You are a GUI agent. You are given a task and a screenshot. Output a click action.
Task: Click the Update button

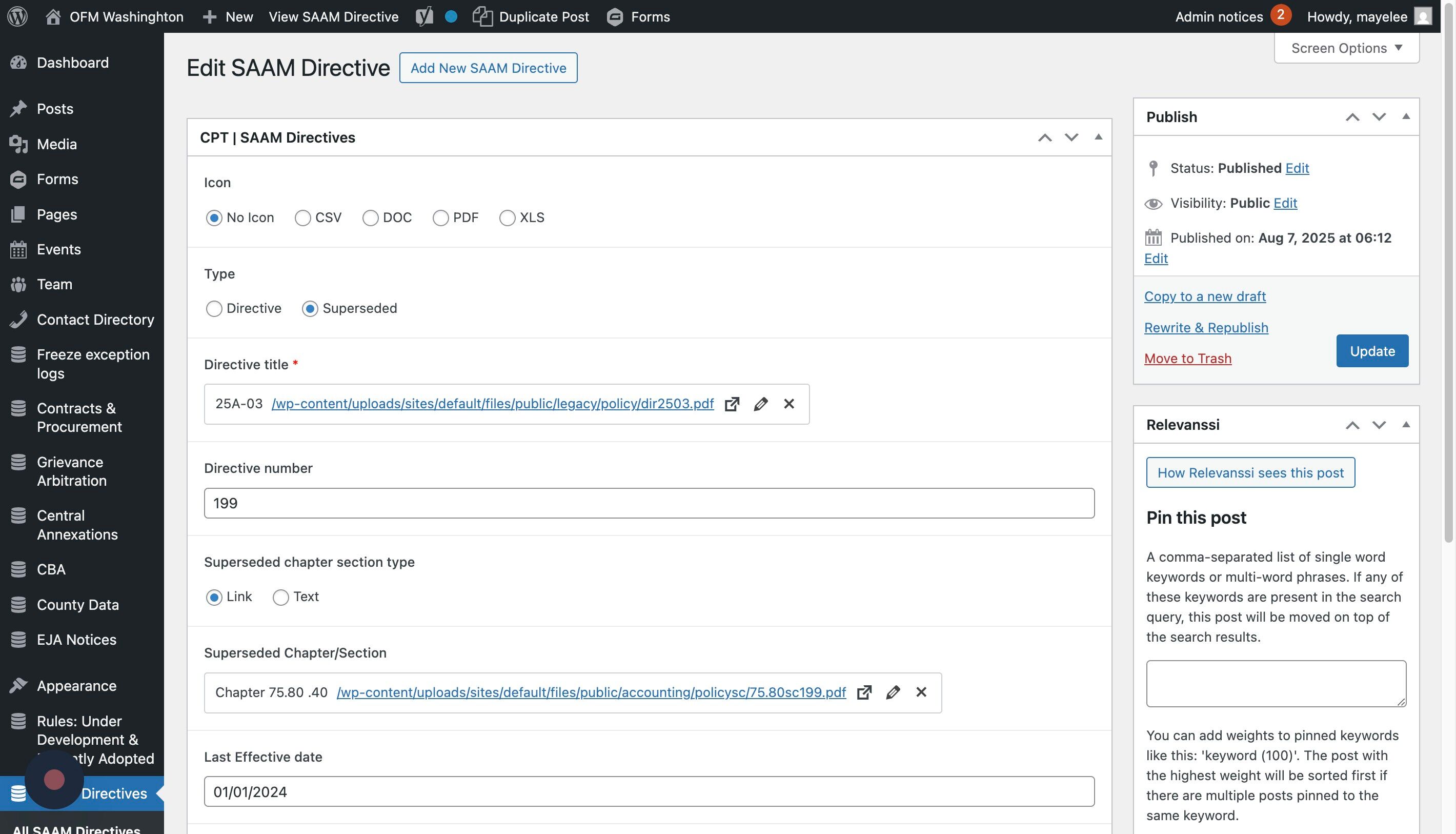tap(1372, 350)
